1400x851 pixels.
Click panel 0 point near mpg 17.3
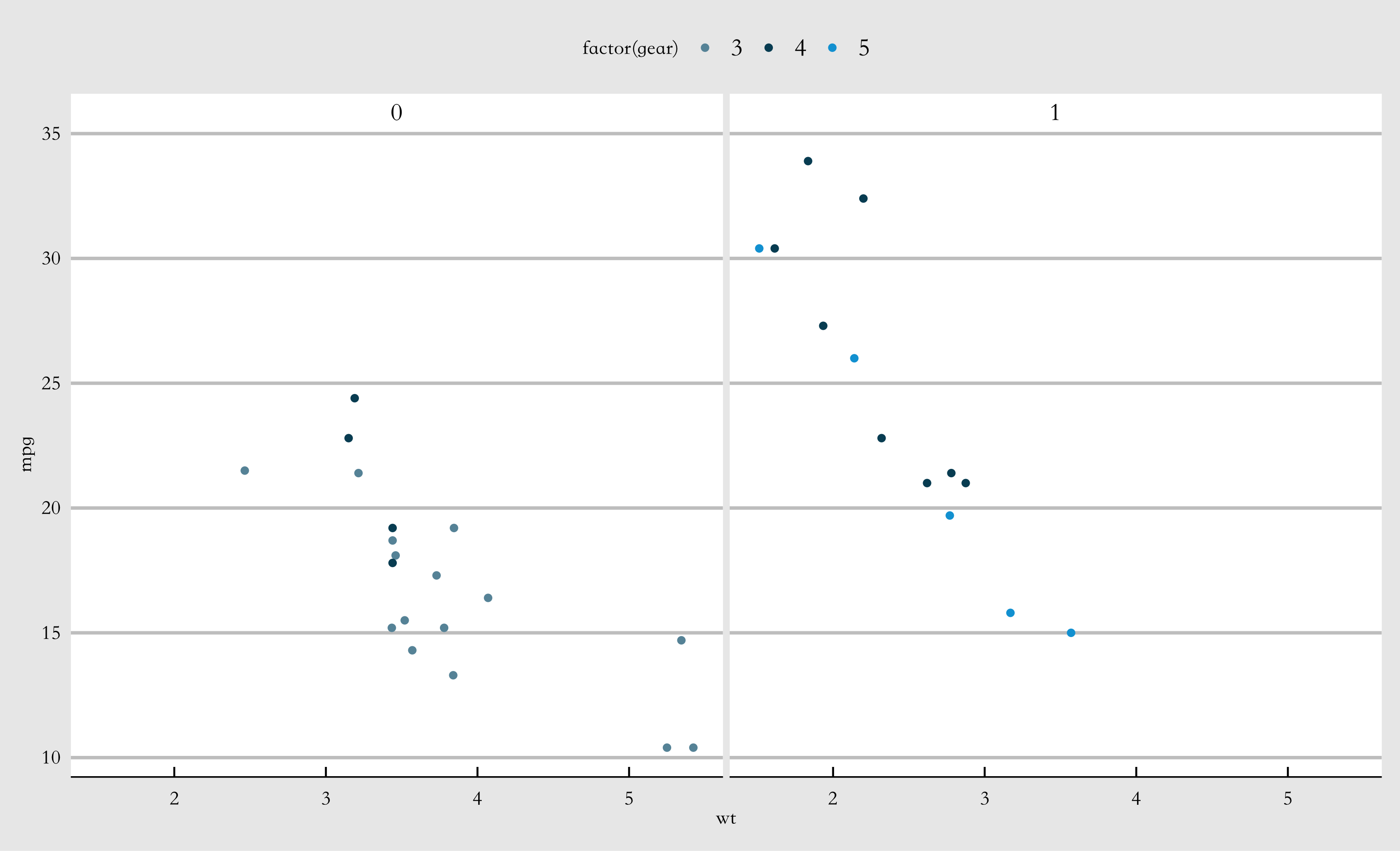(436, 575)
